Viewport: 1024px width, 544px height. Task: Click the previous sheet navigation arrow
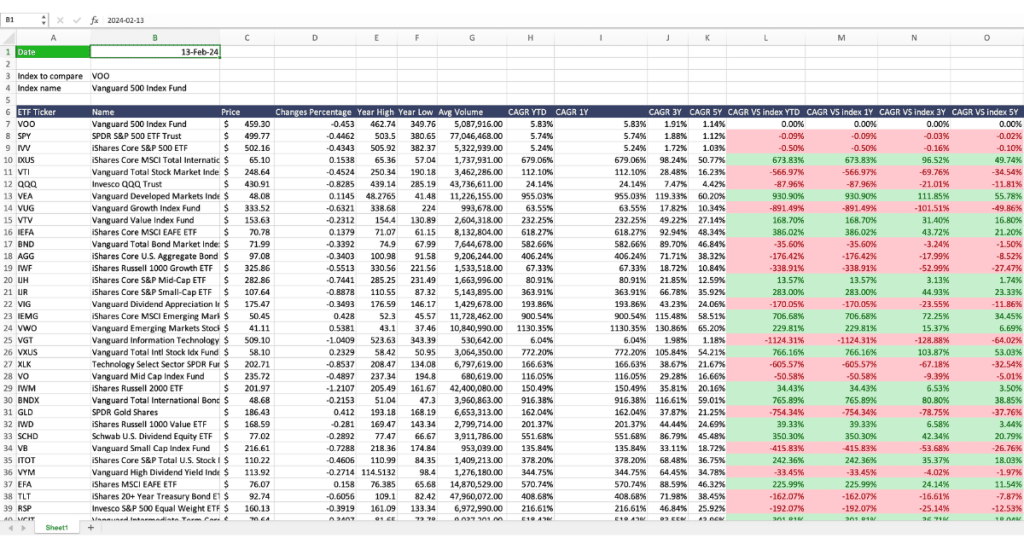pos(9,527)
